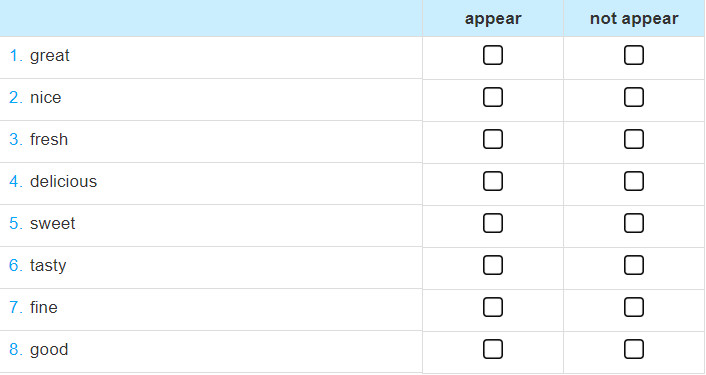The width and height of the screenshot is (706, 375).
Task: Tick 'appear' box for nice
Action: tap(493, 97)
